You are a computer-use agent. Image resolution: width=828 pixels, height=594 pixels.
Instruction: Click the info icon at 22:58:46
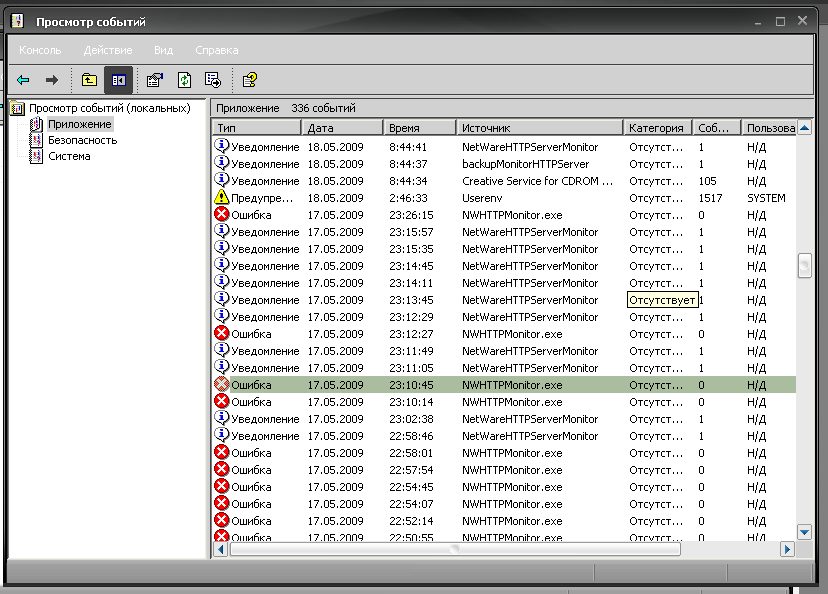pyautogui.click(x=221, y=435)
